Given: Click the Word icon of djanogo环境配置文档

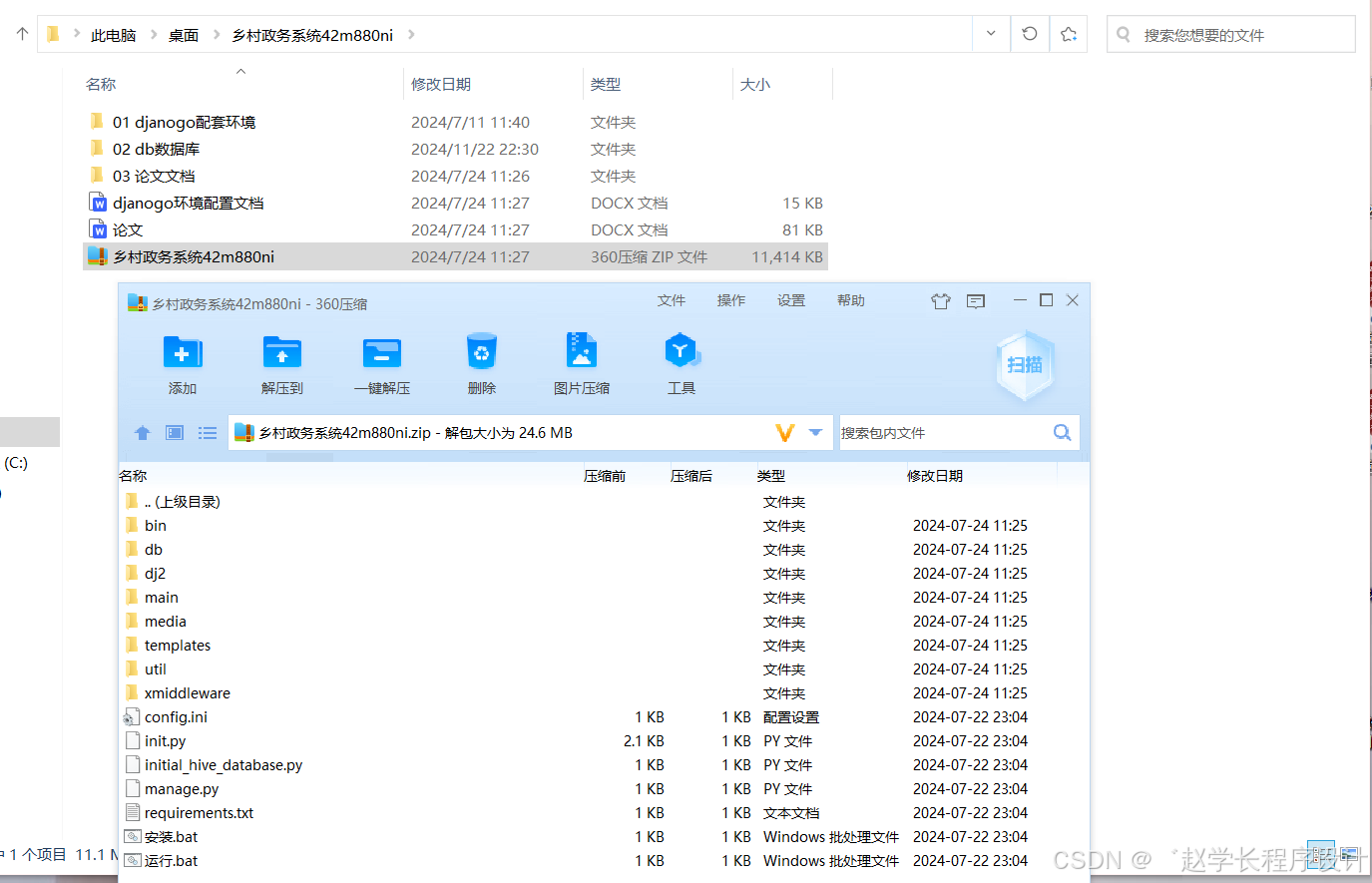Looking at the screenshot, I should tap(98, 203).
